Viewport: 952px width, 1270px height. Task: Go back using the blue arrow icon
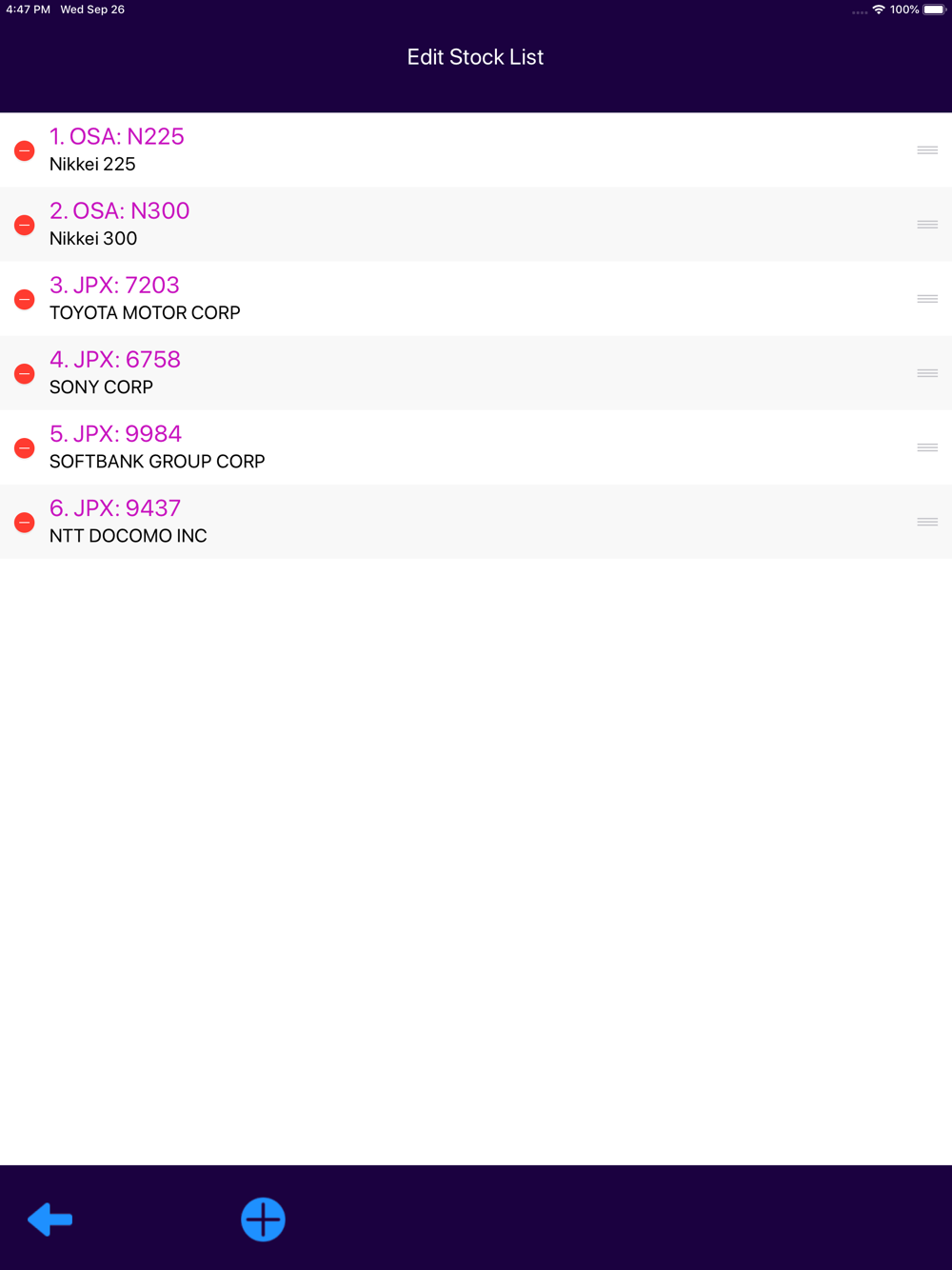[x=50, y=1219]
